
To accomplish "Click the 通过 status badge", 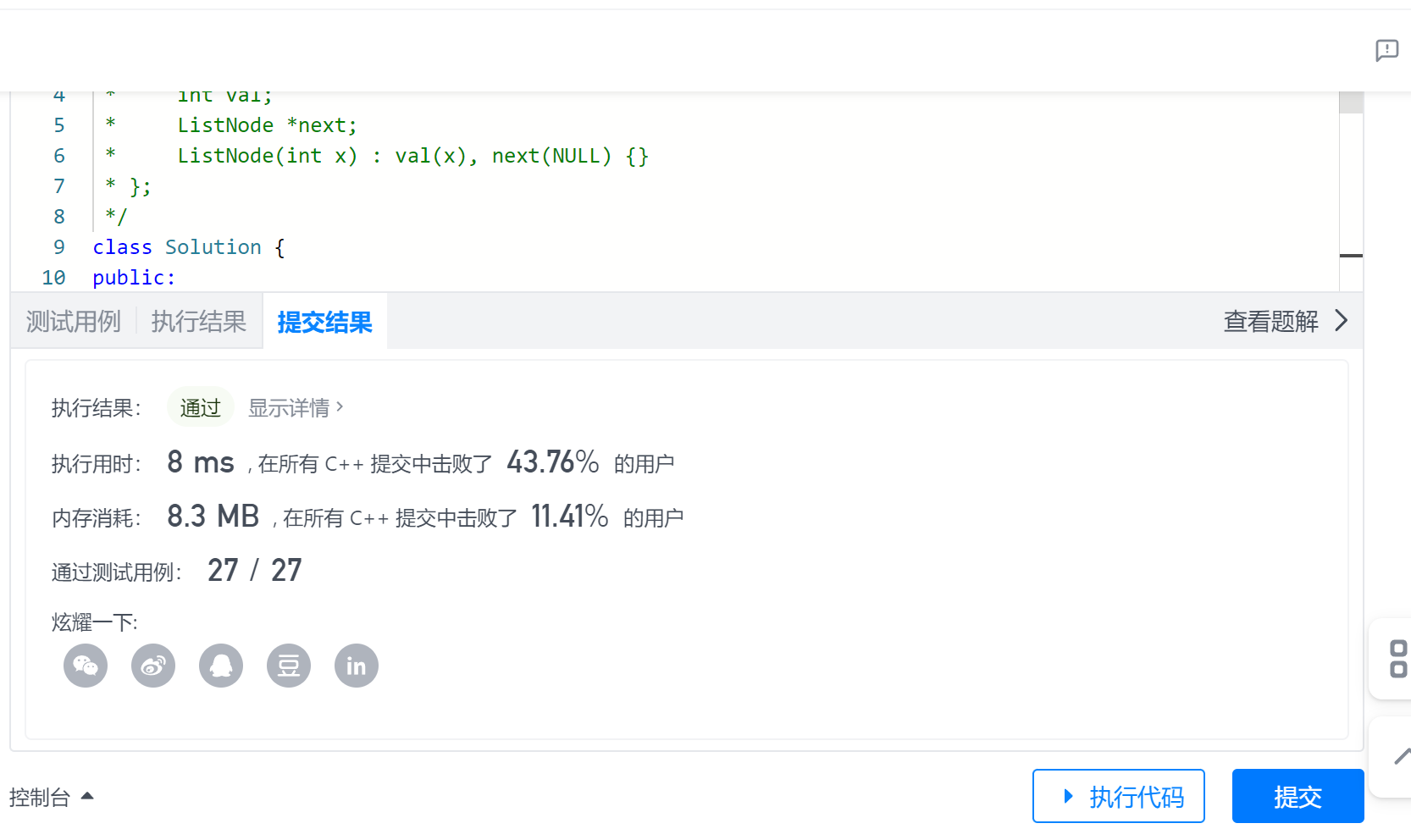I will tap(200, 407).
